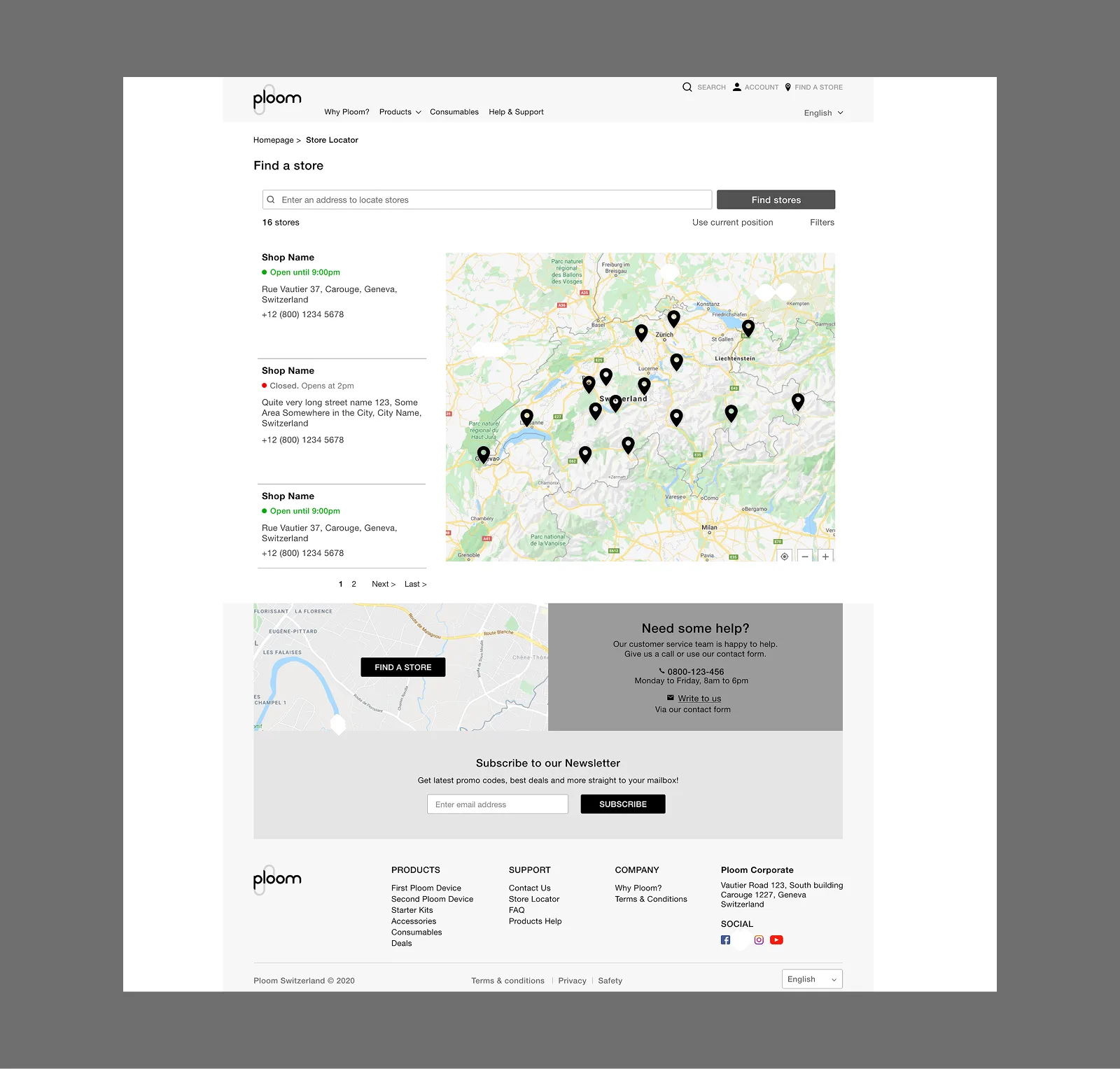Click the Find stores button

coord(776,200)
